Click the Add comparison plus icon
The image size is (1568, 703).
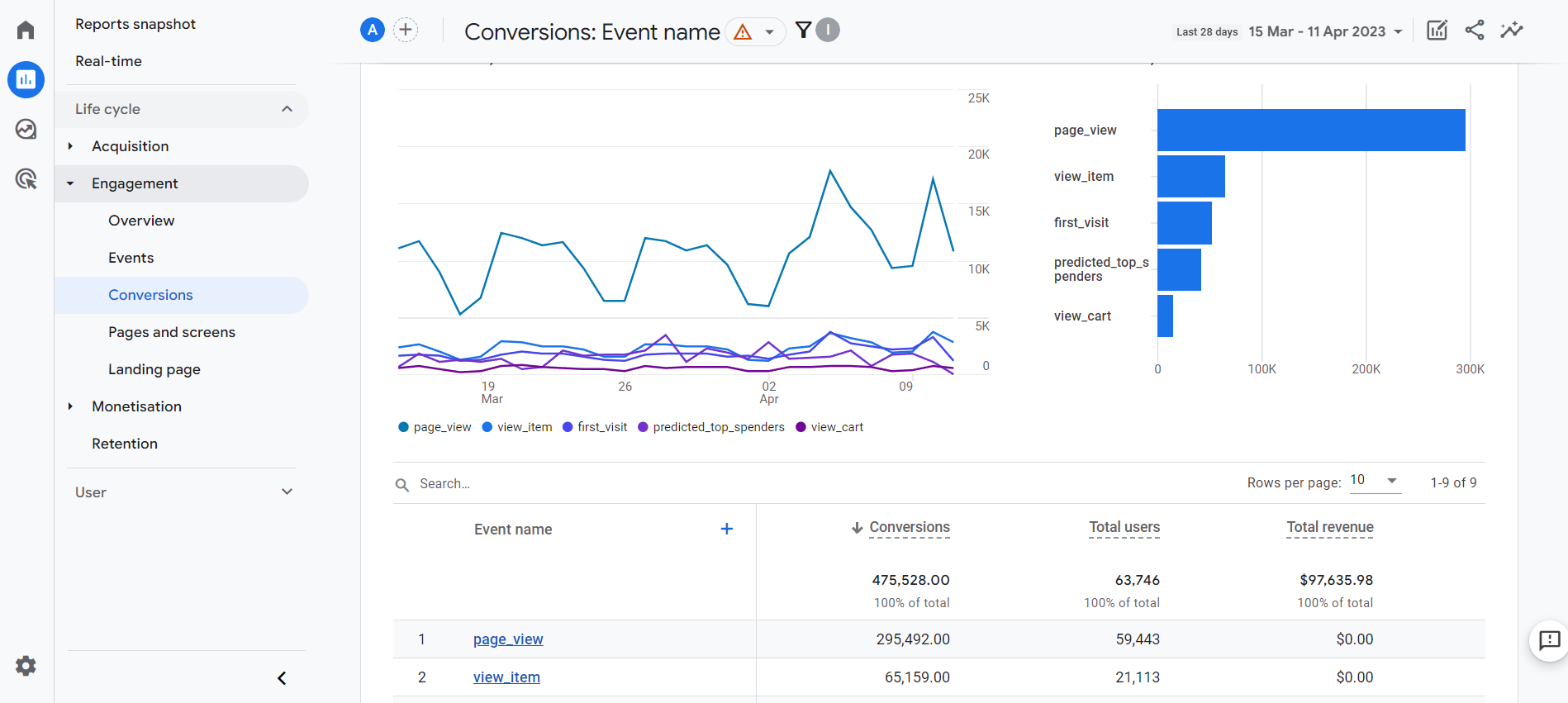tap(406, 31)
